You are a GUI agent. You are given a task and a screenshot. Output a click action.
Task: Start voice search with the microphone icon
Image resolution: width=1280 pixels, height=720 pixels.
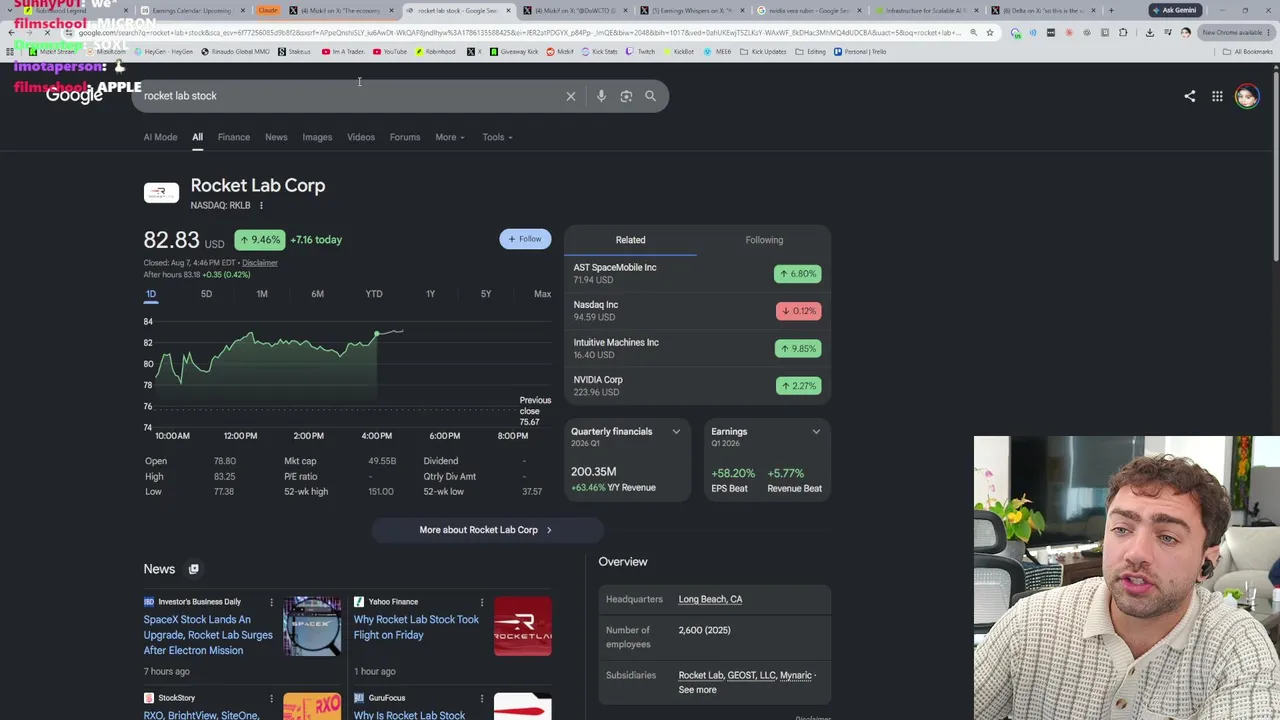pyautogui.click(x=601, y=96)
